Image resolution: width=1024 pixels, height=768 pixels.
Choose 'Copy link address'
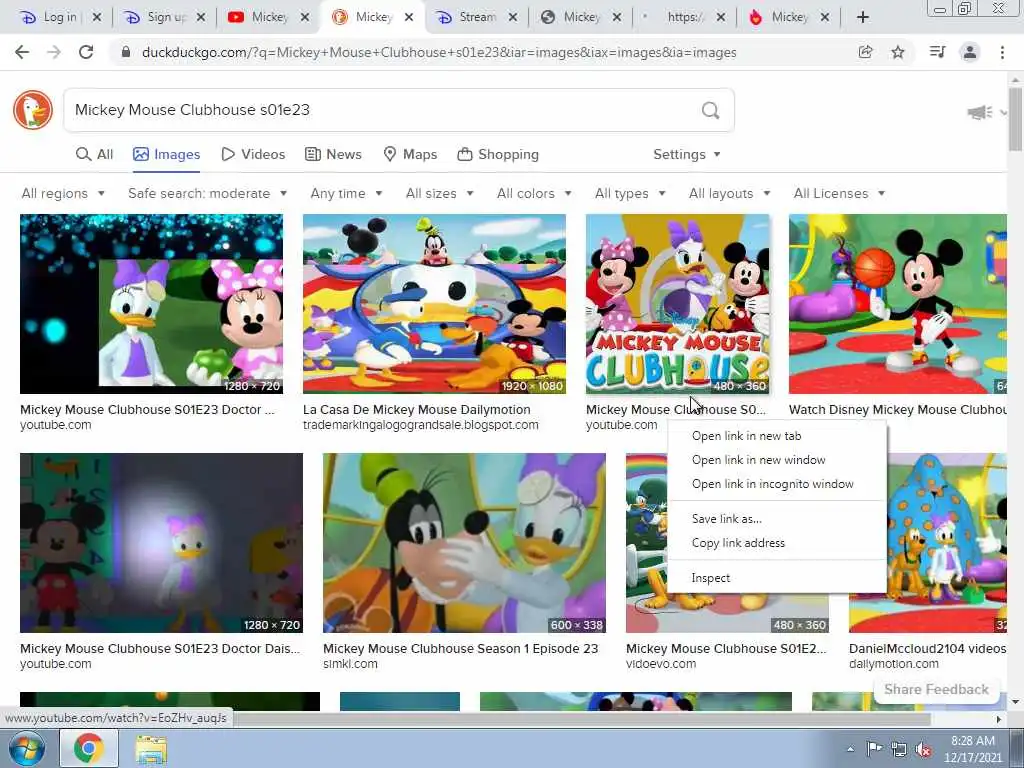(x=777, y=543)
